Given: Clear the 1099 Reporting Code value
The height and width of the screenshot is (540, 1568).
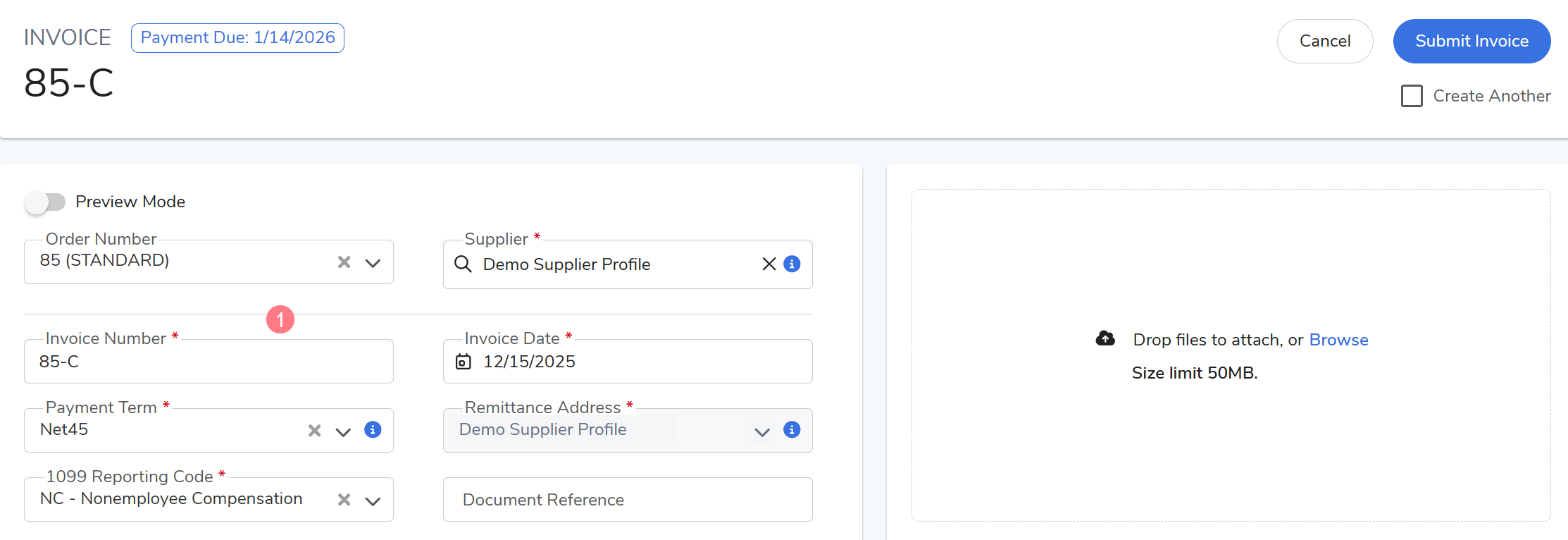Looking at the screenshot, I should point(344,500).
